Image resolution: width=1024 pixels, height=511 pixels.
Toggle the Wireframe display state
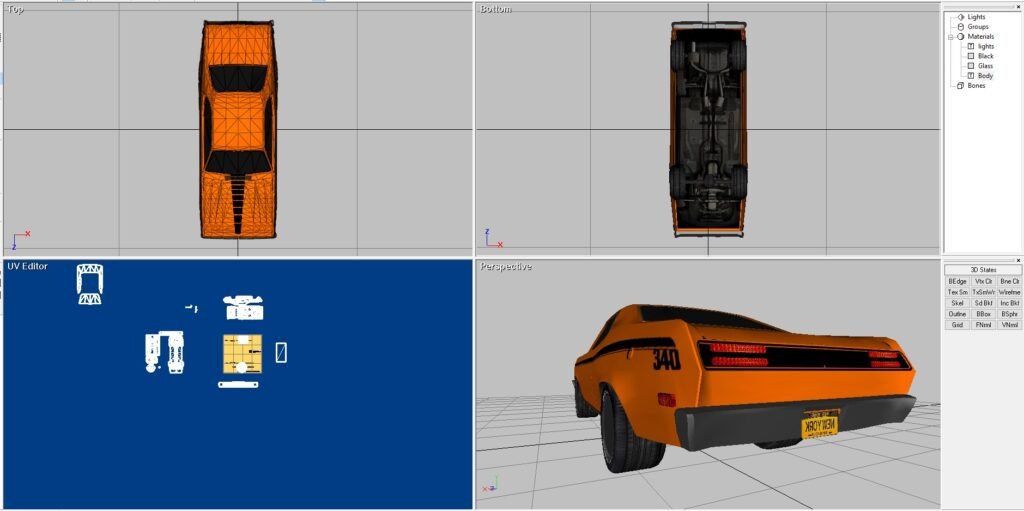pos(1009,292)
